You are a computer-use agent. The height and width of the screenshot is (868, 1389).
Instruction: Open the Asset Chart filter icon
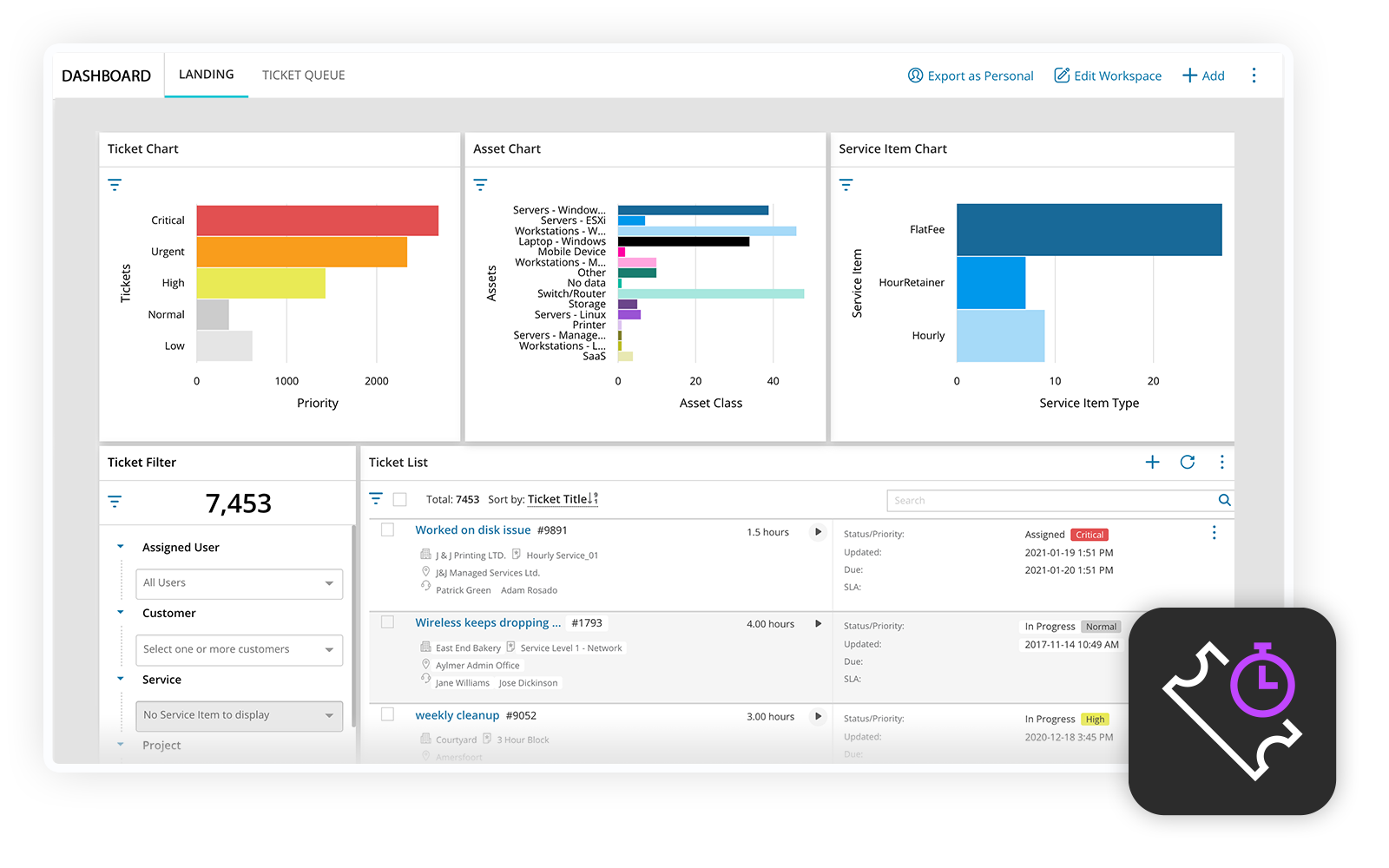[x=480, y=185]
